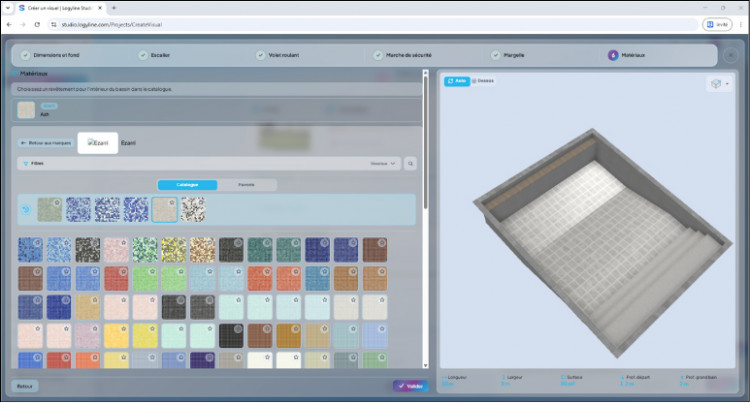Star the red swatch in the second catalogue row
750x403 pixels.
123,272
